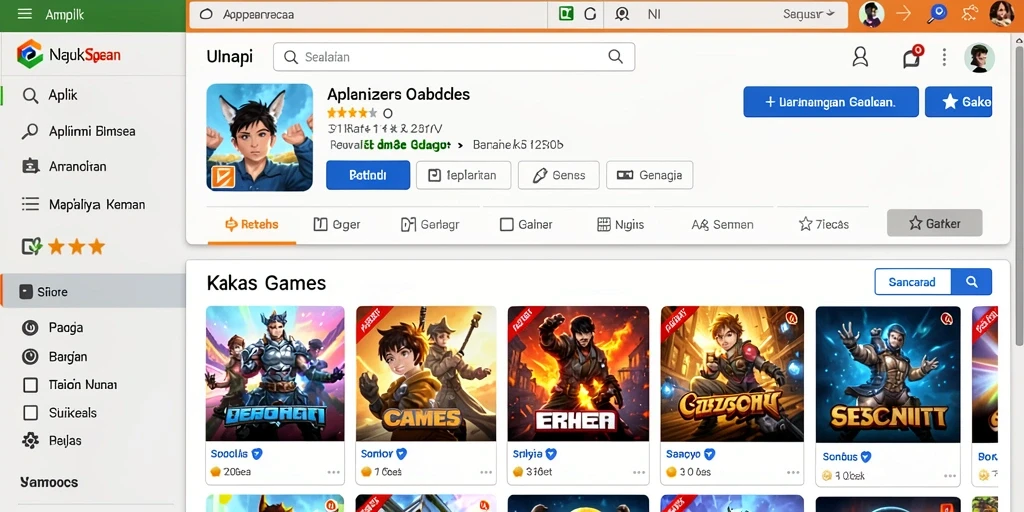Select the Sfiore sidebar item

[x=93, y=291]
